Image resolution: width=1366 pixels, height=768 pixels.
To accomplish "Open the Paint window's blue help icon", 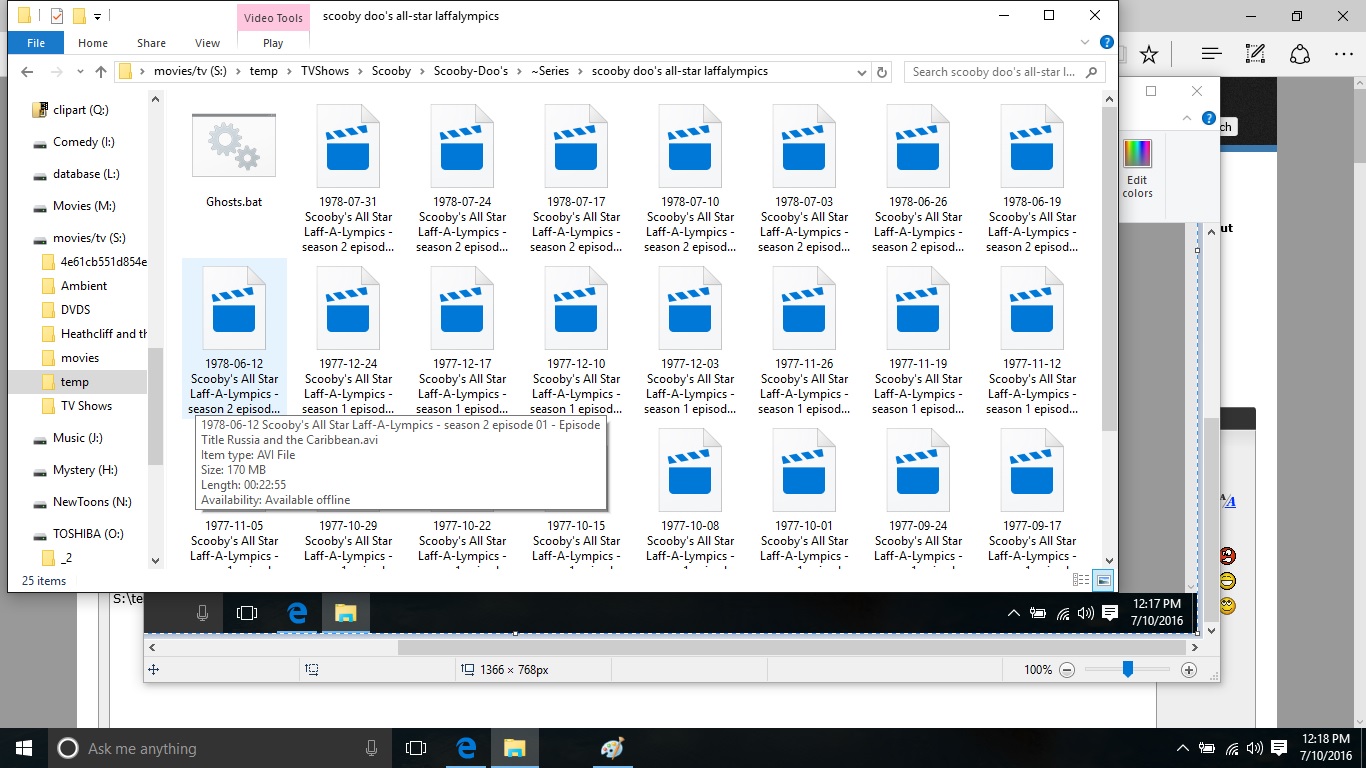I will 1208,118.
